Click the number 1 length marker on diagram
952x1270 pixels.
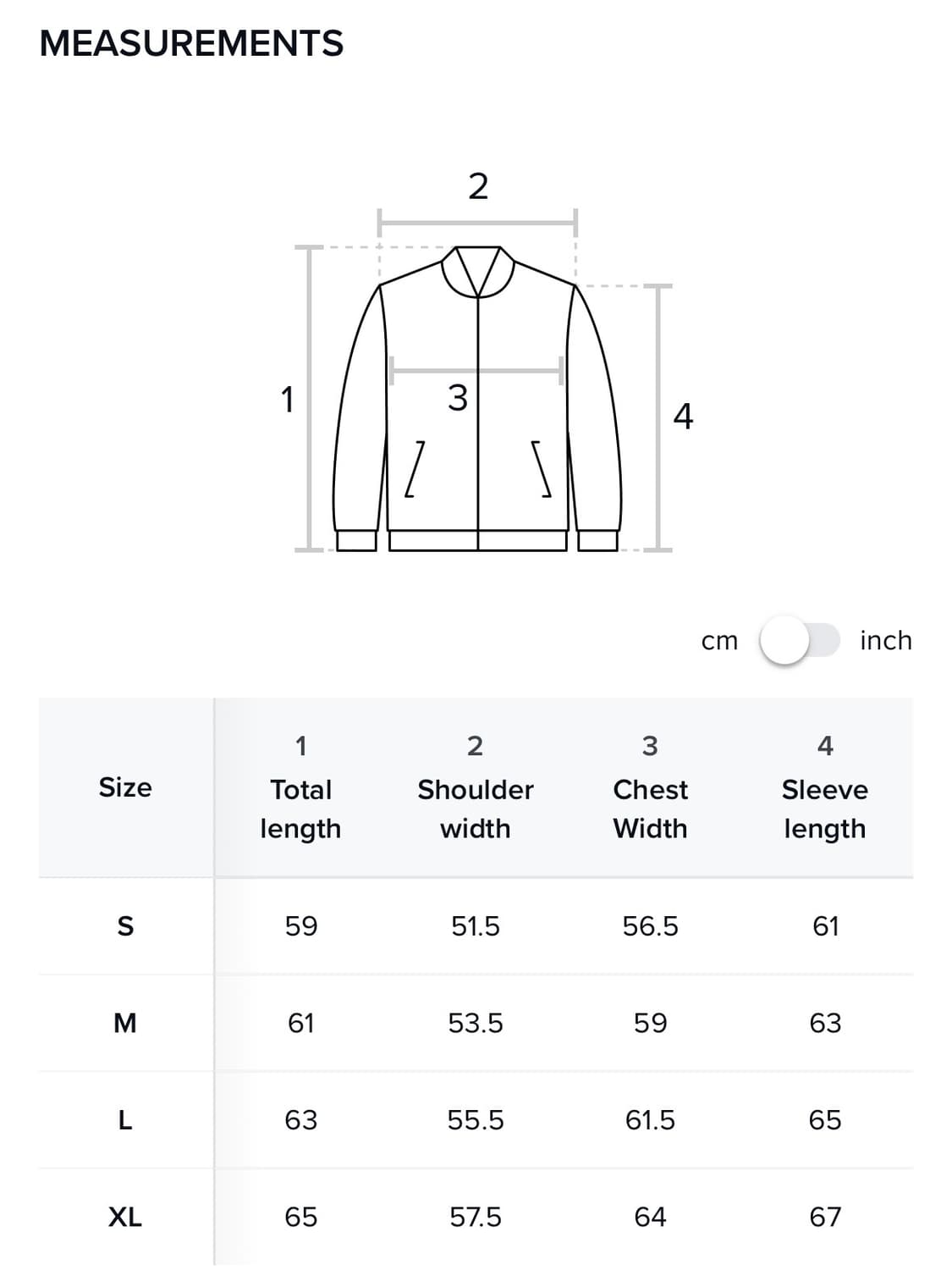pyautogui.click(x=288, y=399)
